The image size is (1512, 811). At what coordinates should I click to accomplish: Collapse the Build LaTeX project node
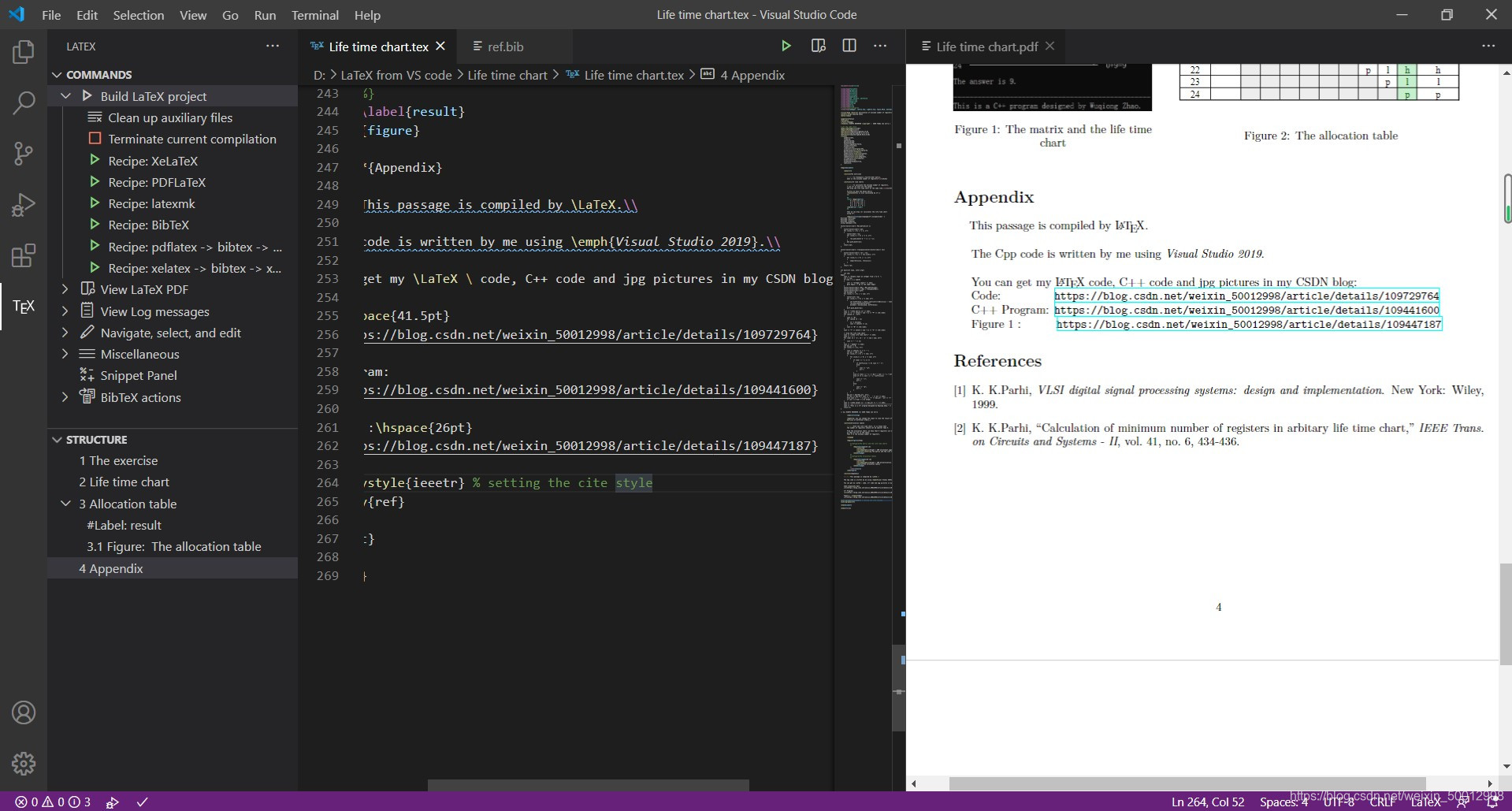[x=66, y=96]
